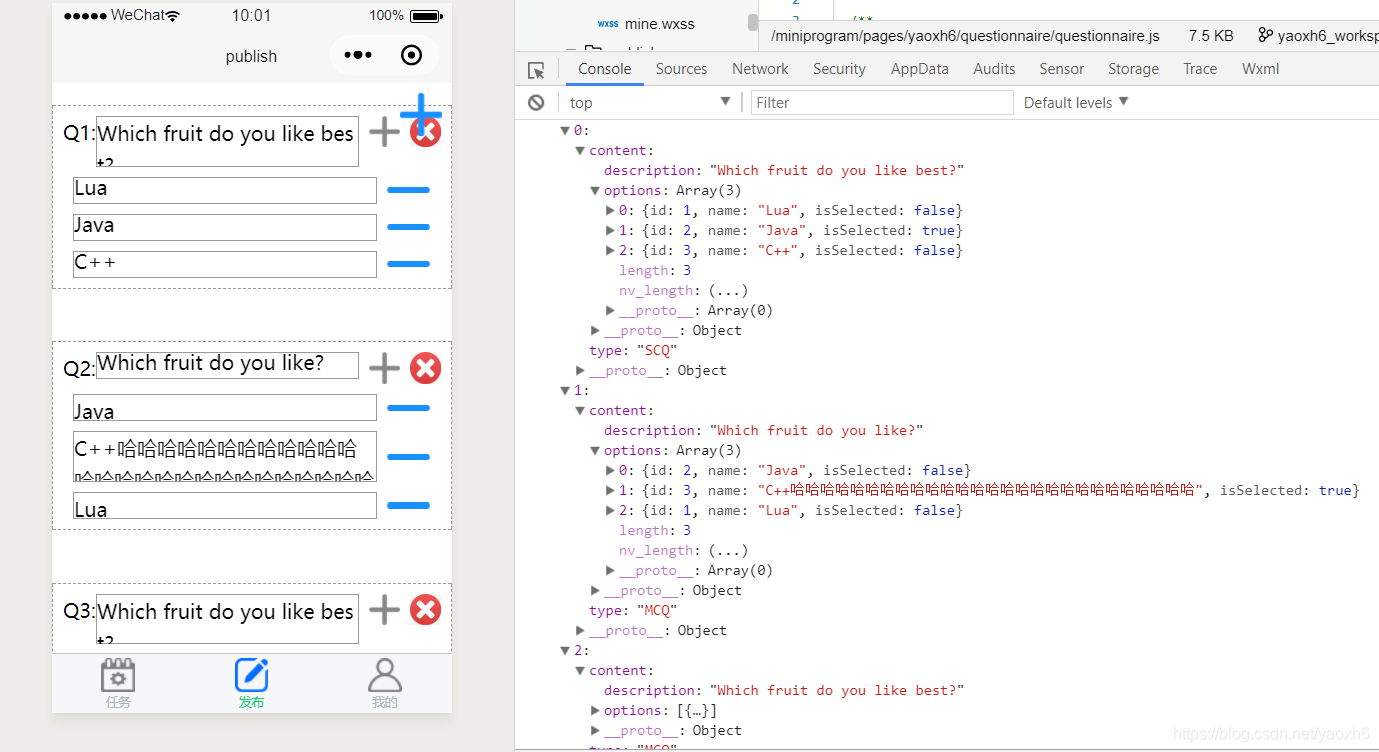Delete question Q1 with red X icon
This screenshot has height=752, width=1379.
coord(425,132)
